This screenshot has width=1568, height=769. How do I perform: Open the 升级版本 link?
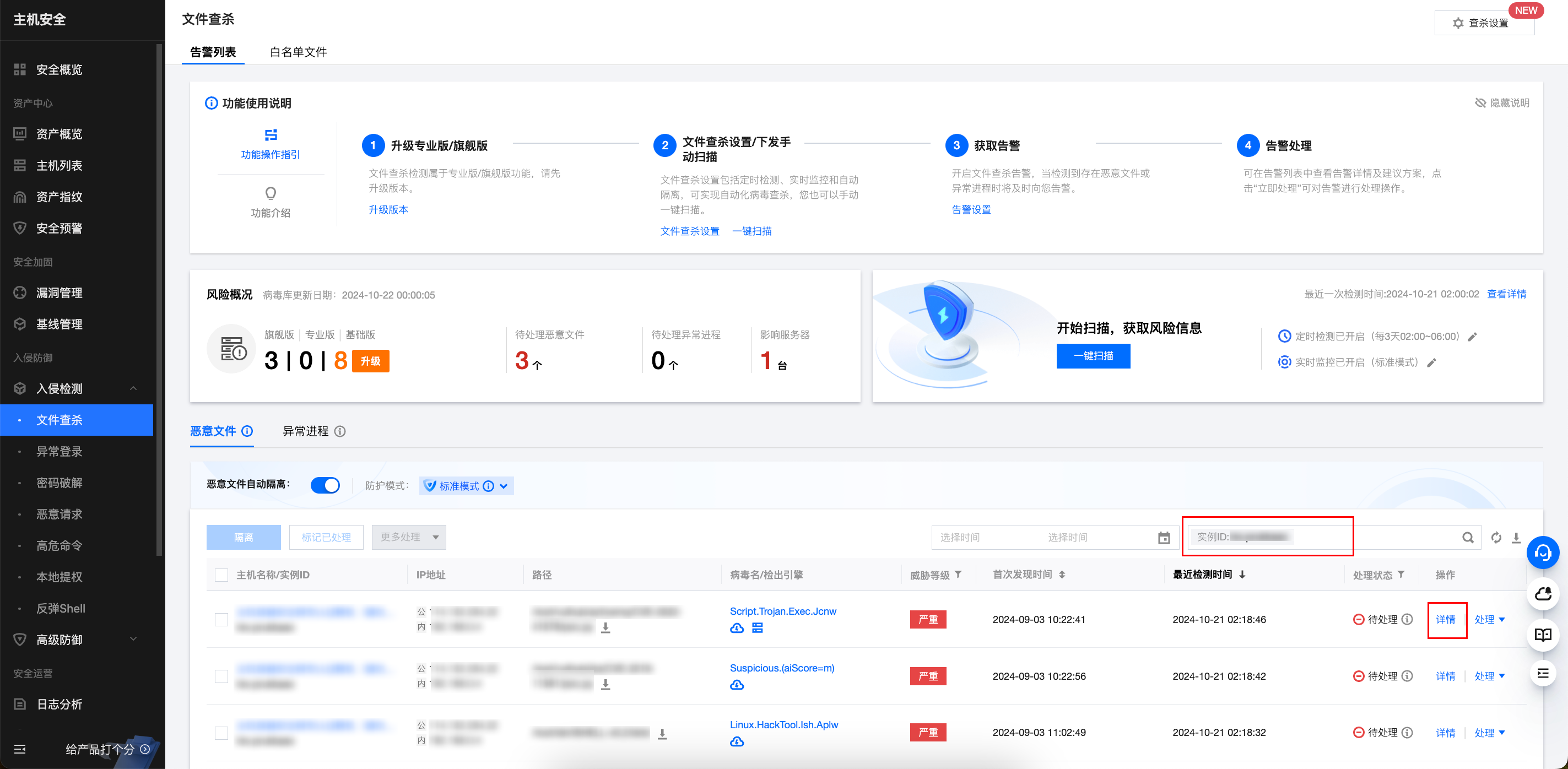pos(388,210)
